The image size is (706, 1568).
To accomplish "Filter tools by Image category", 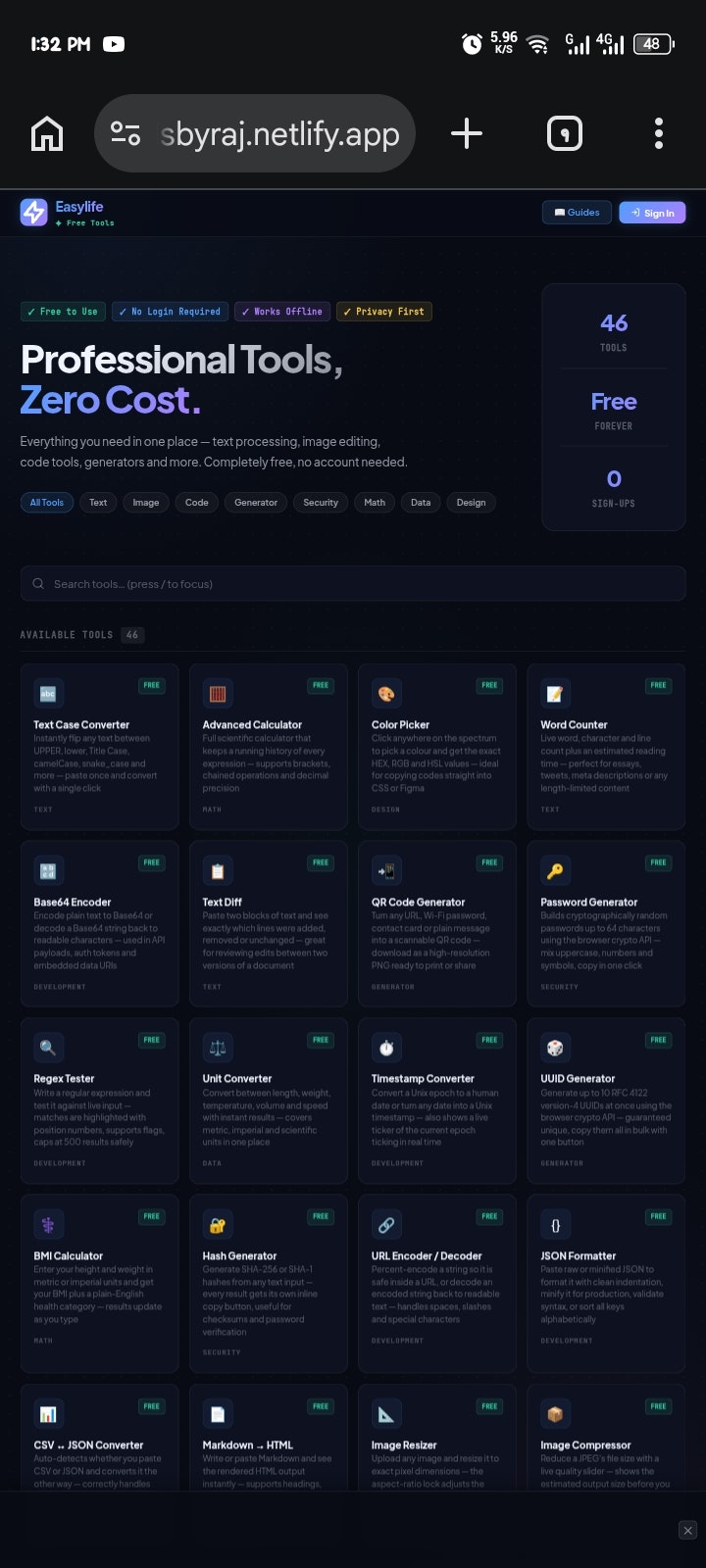I will pyautogui.click(x=146, y=503).
